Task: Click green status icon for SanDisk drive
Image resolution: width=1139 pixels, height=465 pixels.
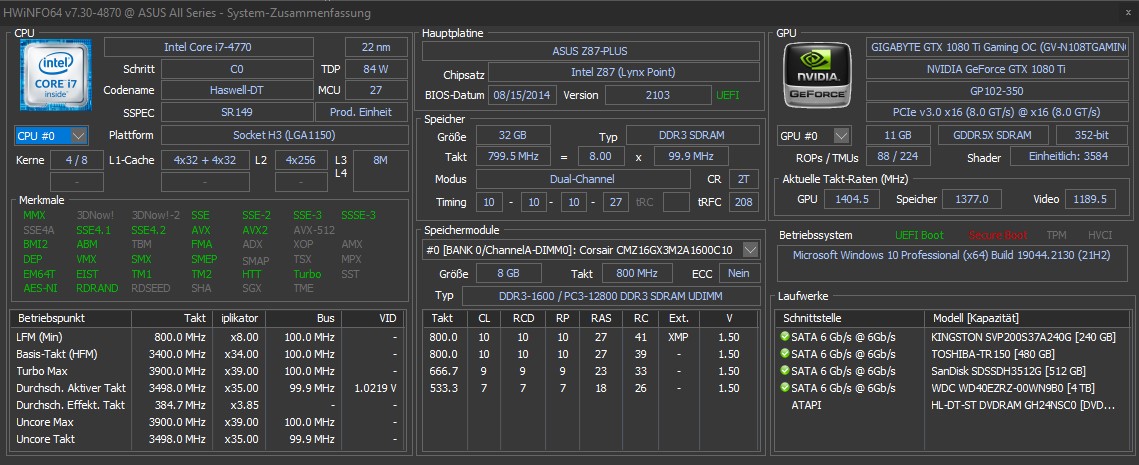Action: [x=785, y=371]
